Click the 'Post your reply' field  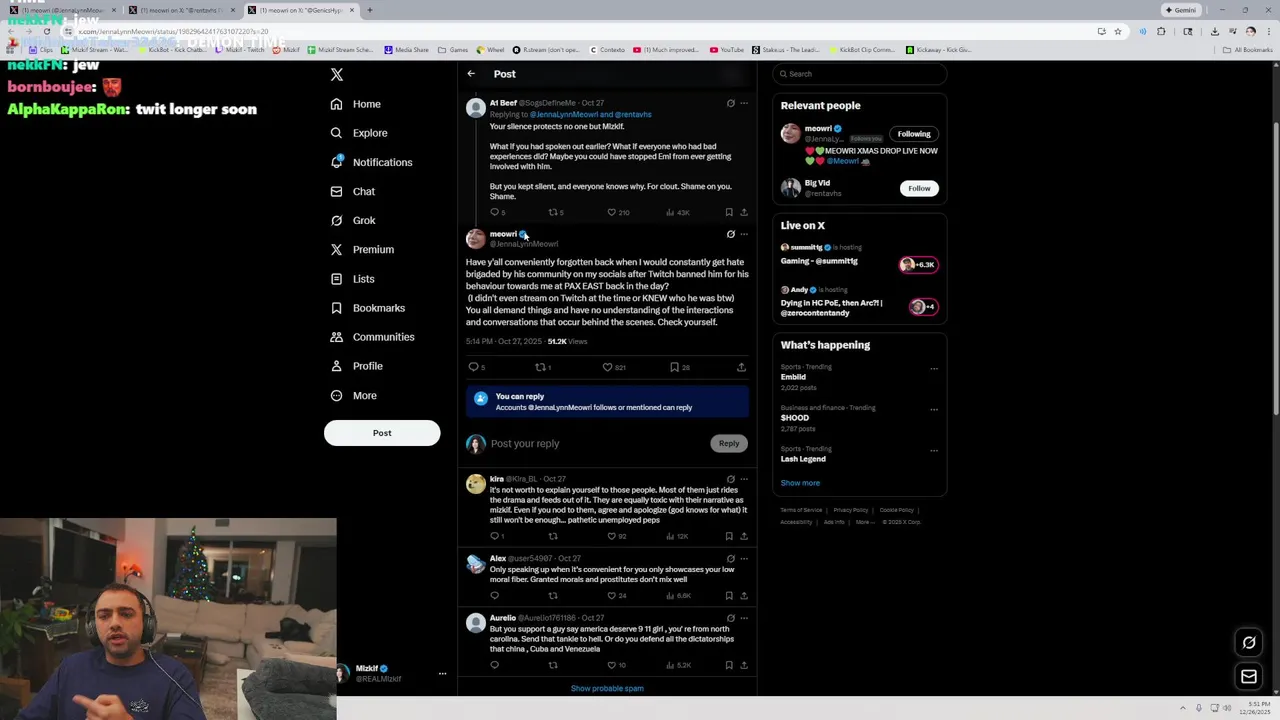(x=597, y=444)
